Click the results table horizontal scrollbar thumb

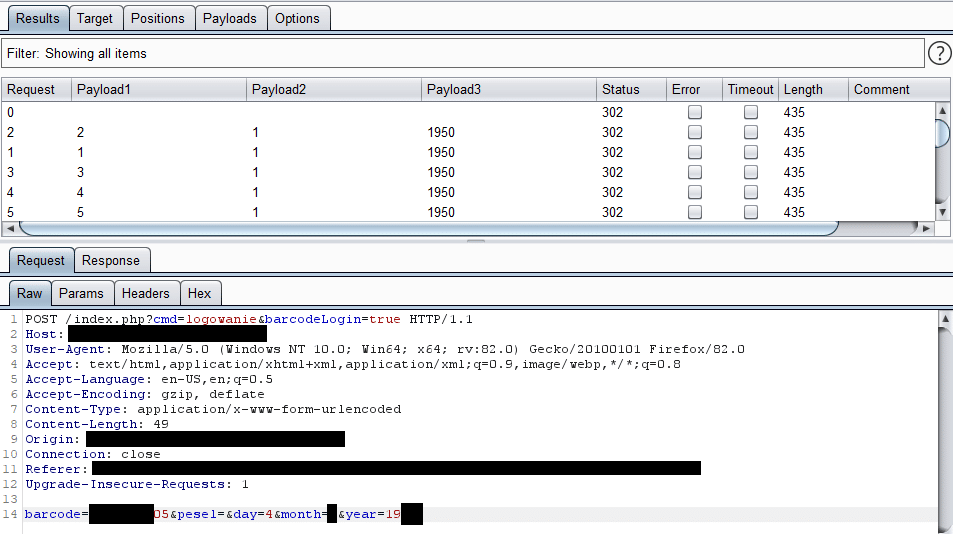click(428, 228)
